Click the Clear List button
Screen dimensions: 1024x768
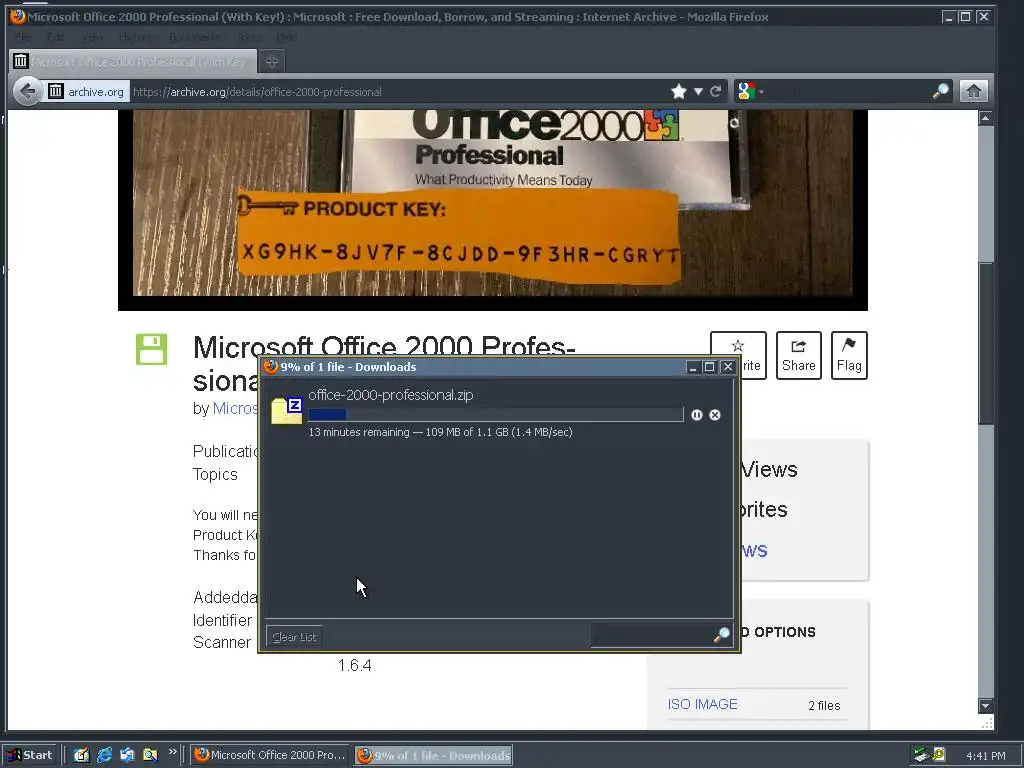[294, 637]
